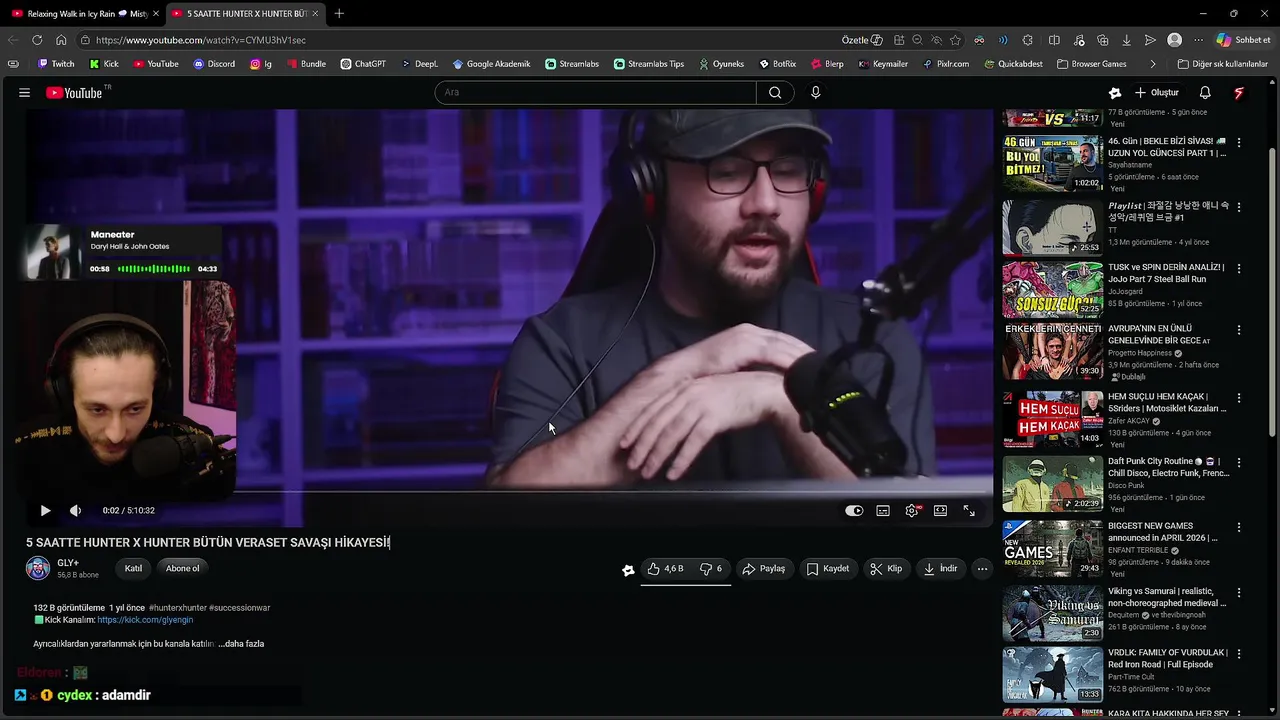Mute the video volume
This screenshot has width=1280, height=720.
tap(75, 510)
